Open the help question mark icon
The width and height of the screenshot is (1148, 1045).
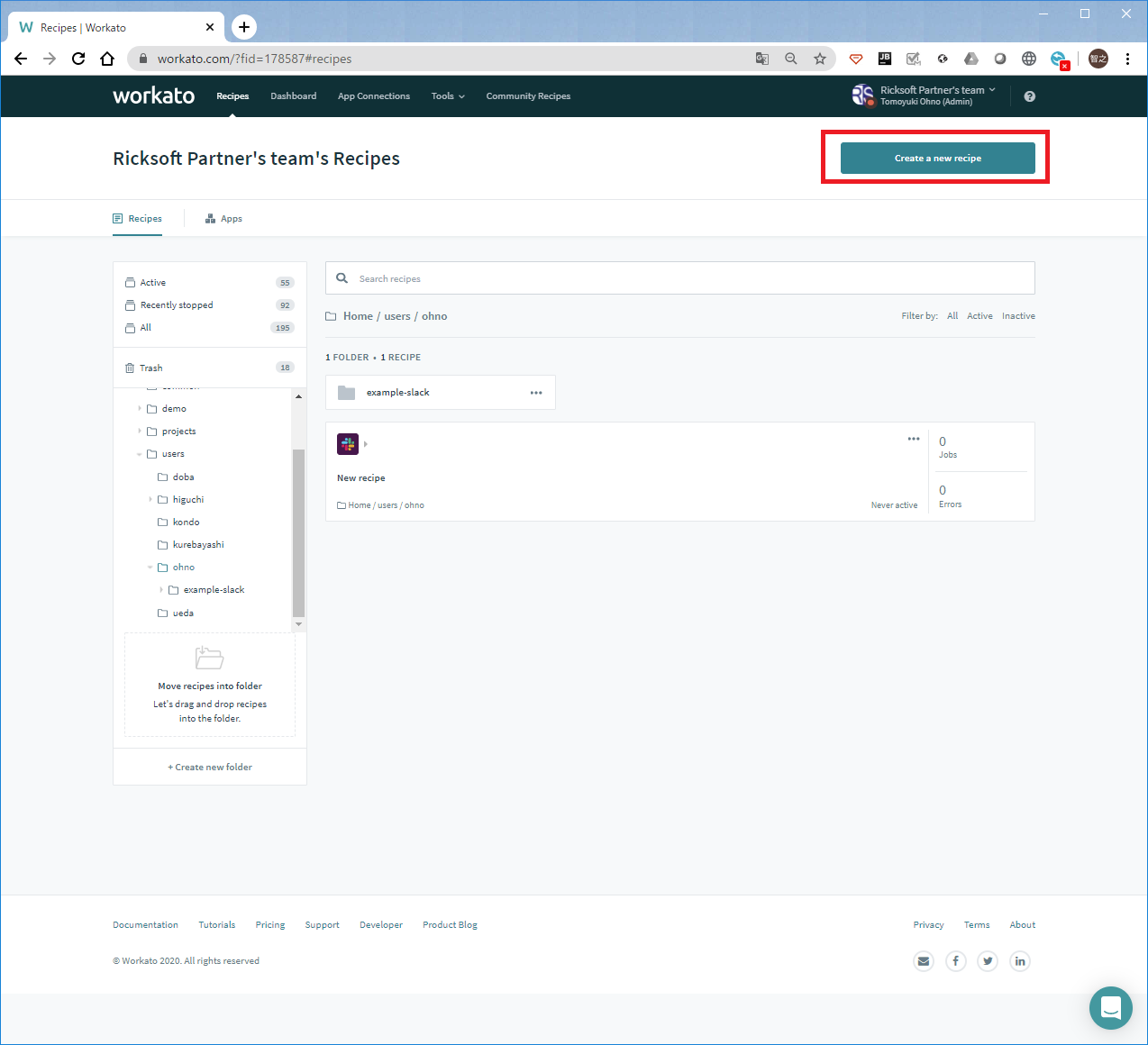click(x=1030, y=96)
